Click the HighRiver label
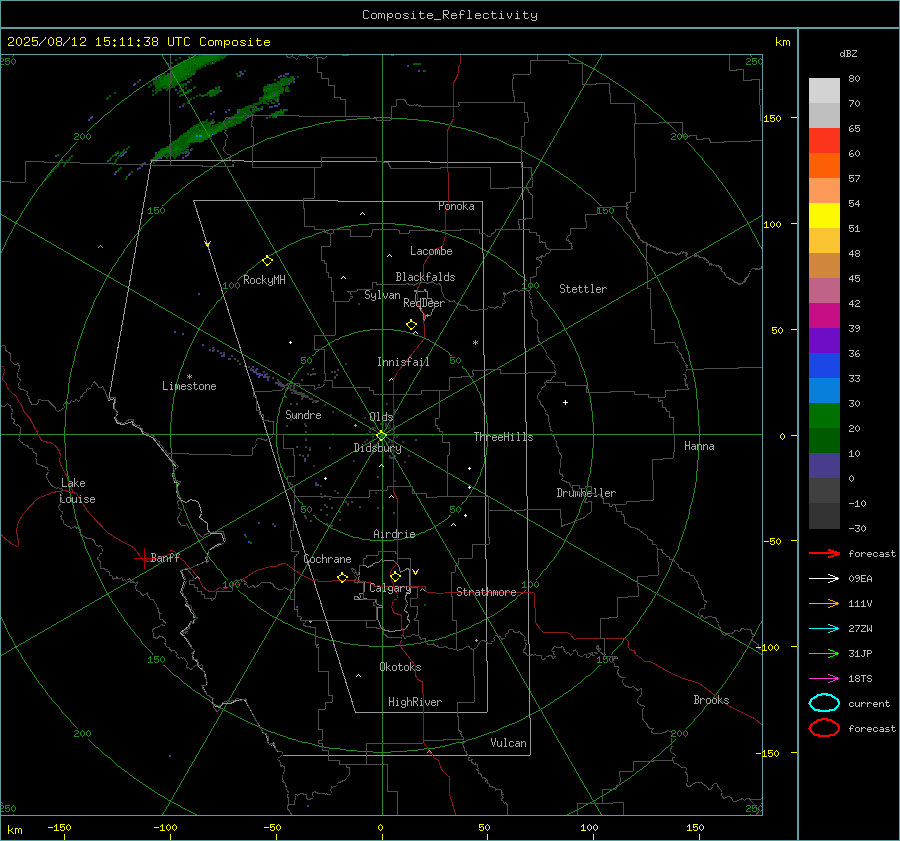 (415, 702)
